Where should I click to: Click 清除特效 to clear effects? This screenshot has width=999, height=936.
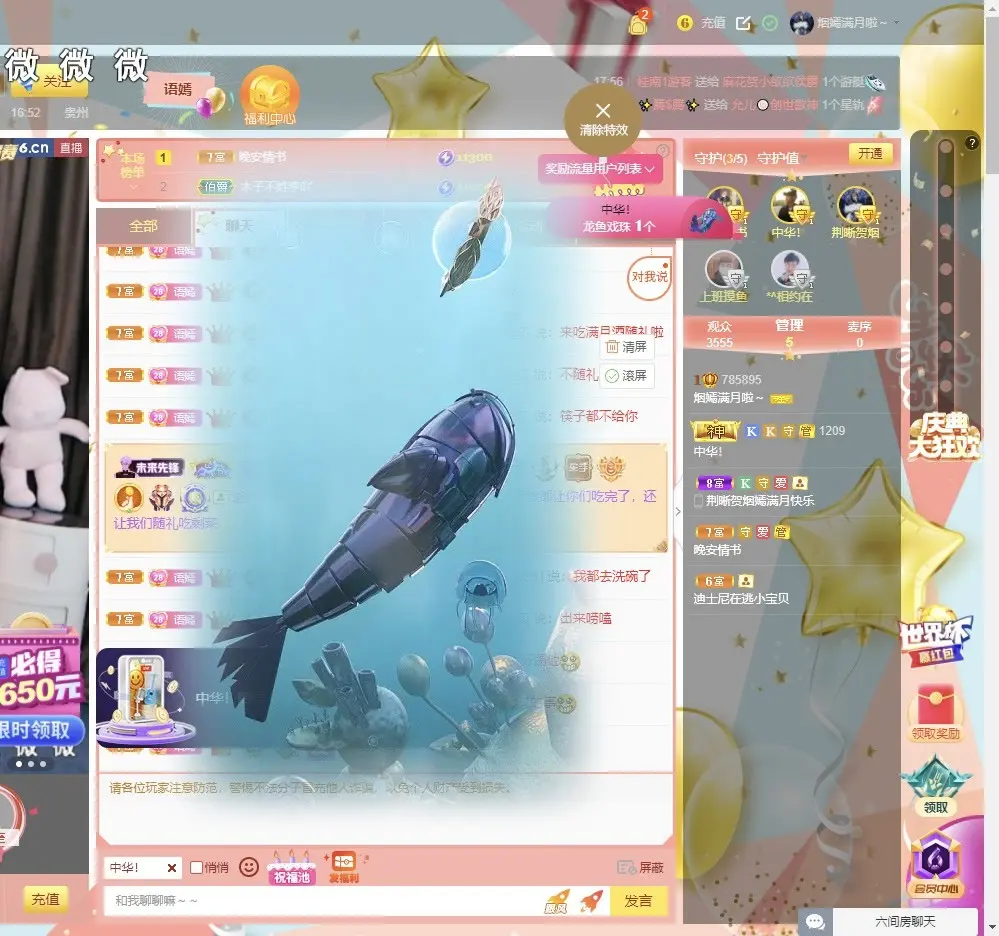click(603, 120)
